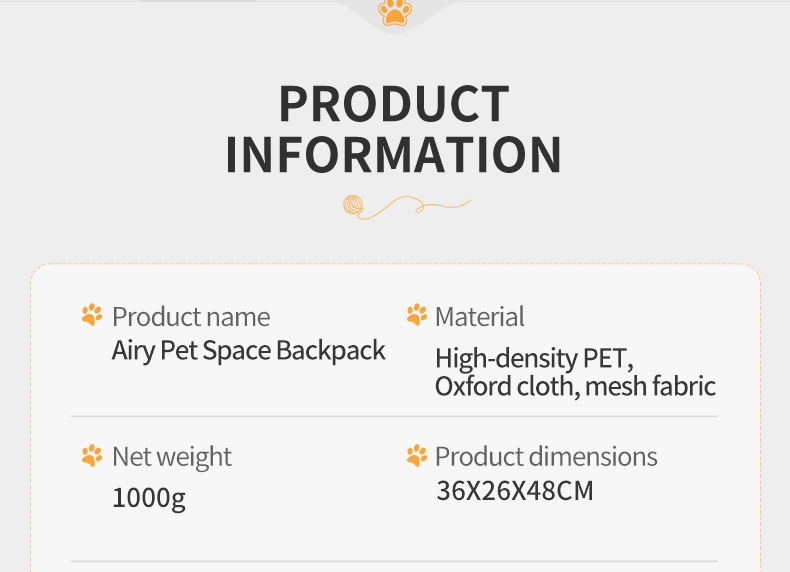Select the paw icon beside Net weight

pos(92,456)
